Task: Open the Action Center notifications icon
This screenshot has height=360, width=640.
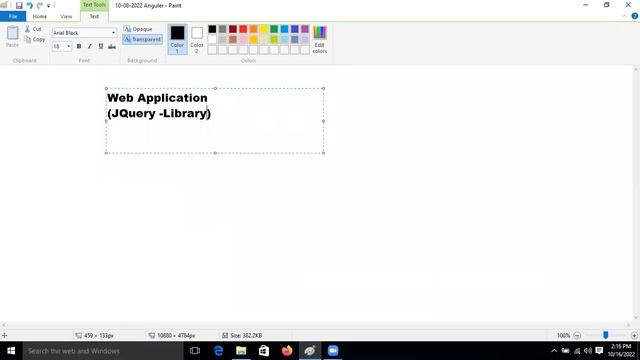Action: pyautogui.click(x=599, y=351)
